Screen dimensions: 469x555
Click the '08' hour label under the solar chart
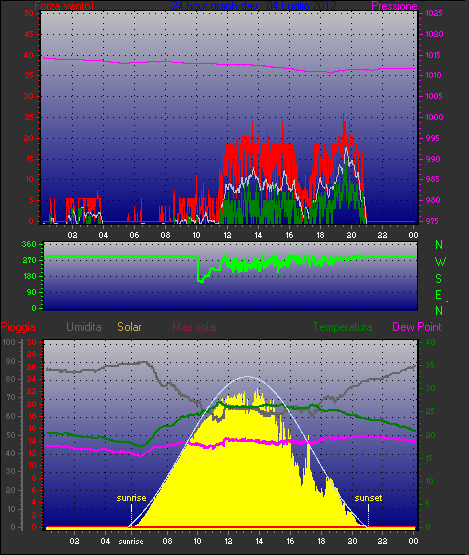pos(167,541)
